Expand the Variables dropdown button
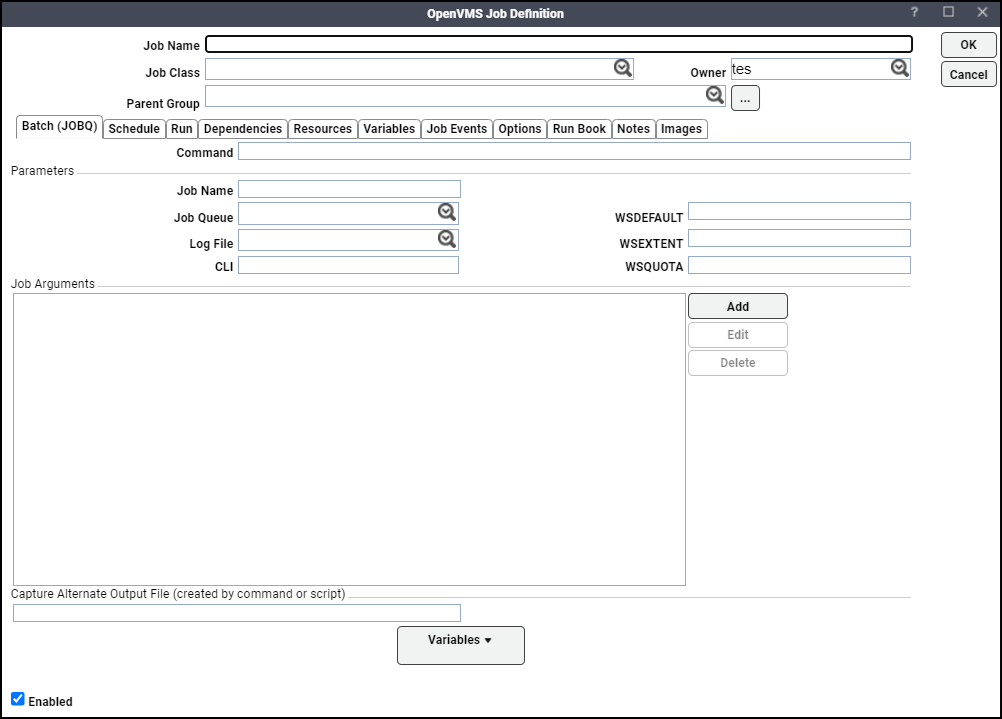1002x719 pixels. 460,644
